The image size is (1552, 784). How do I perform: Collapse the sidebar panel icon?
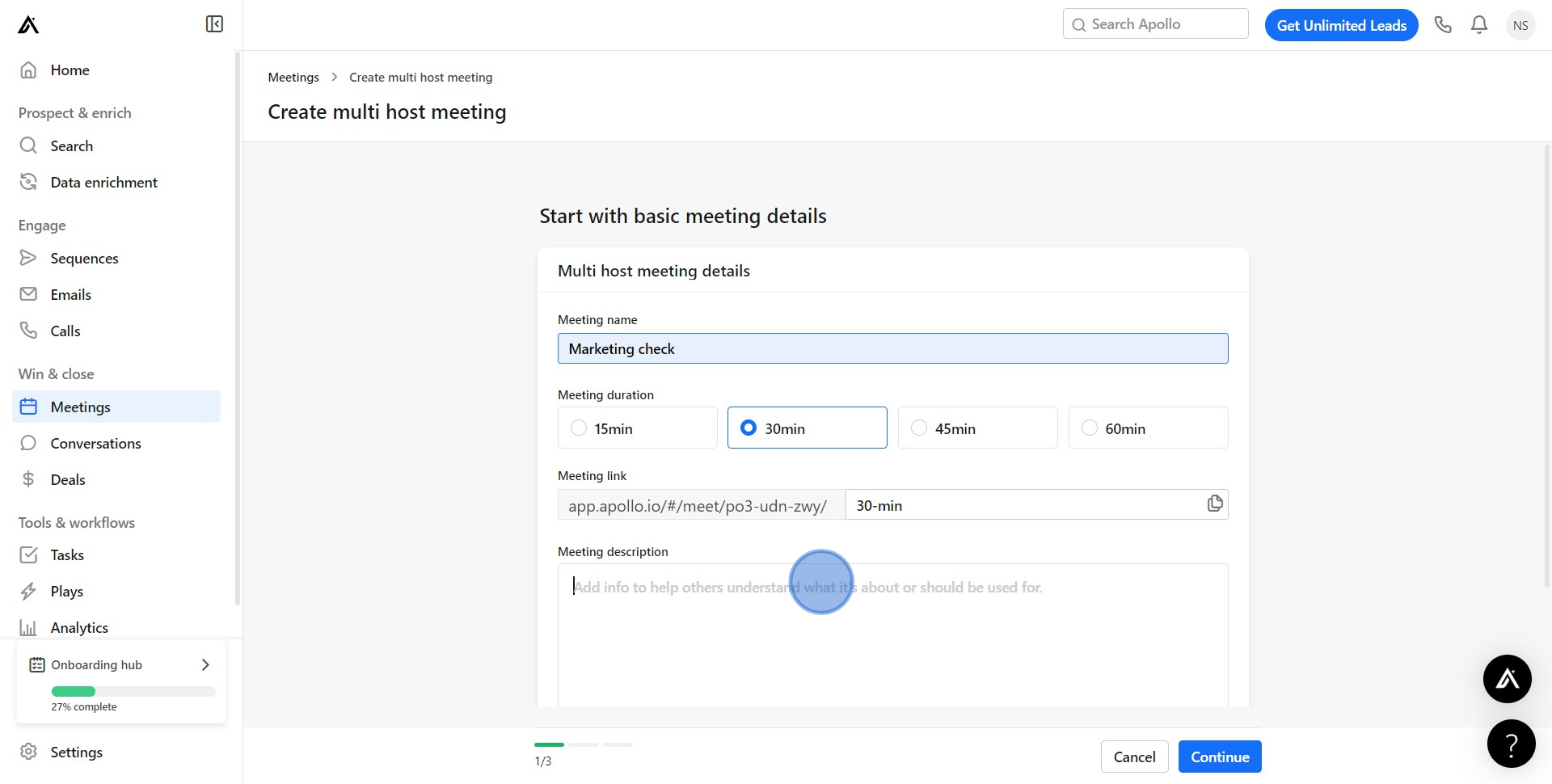point(214,24)
